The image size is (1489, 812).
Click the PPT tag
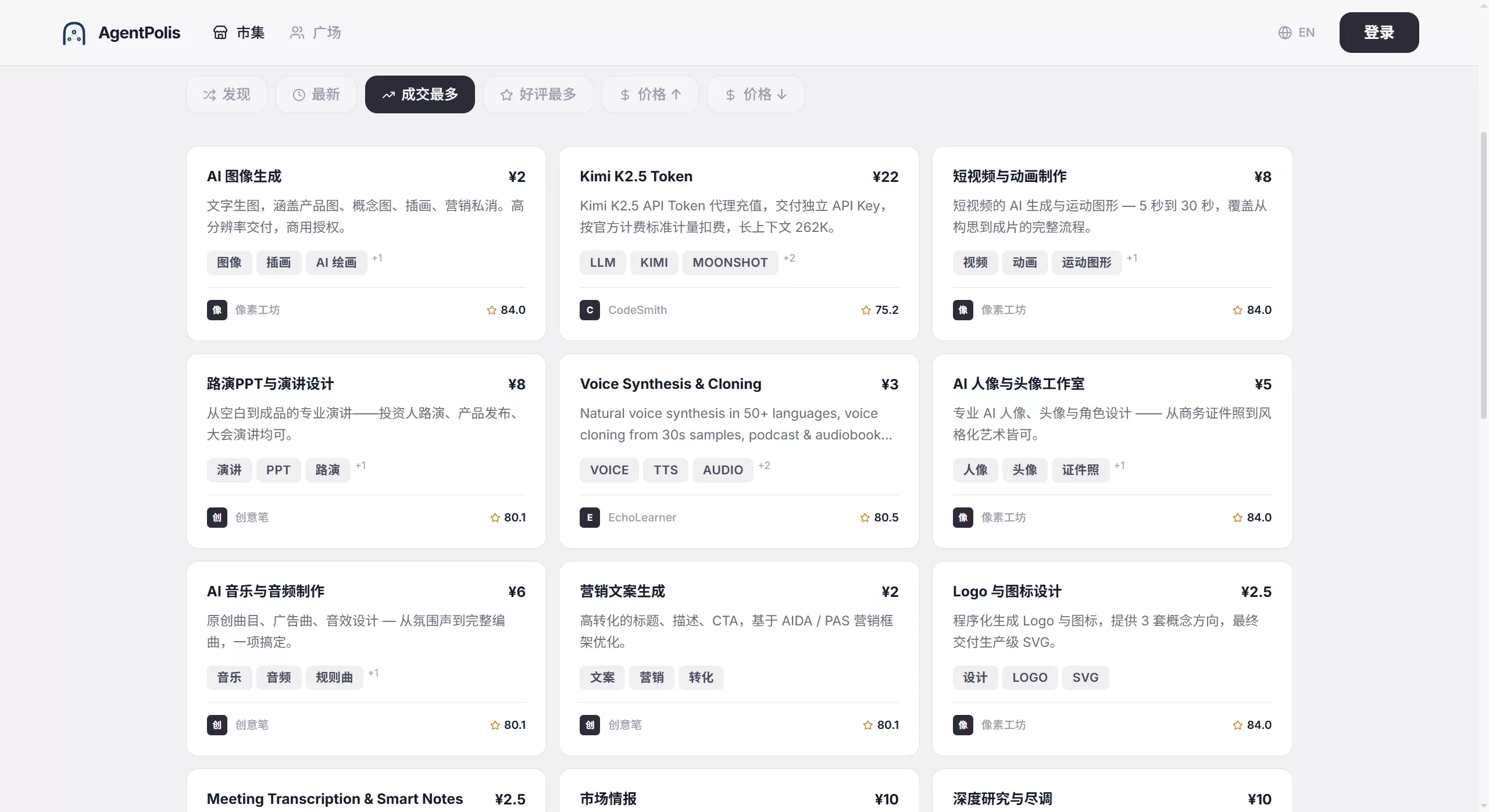pyautogui.click(x=278, y=470)
